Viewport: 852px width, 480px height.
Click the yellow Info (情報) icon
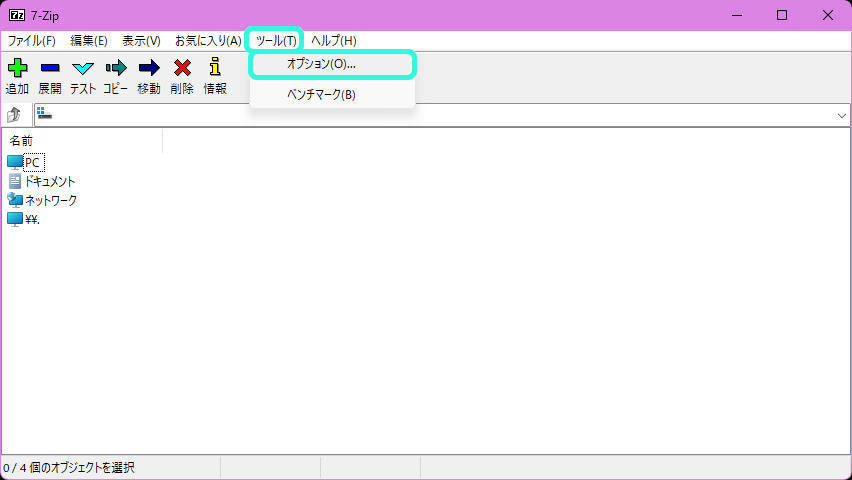point(215,67)
